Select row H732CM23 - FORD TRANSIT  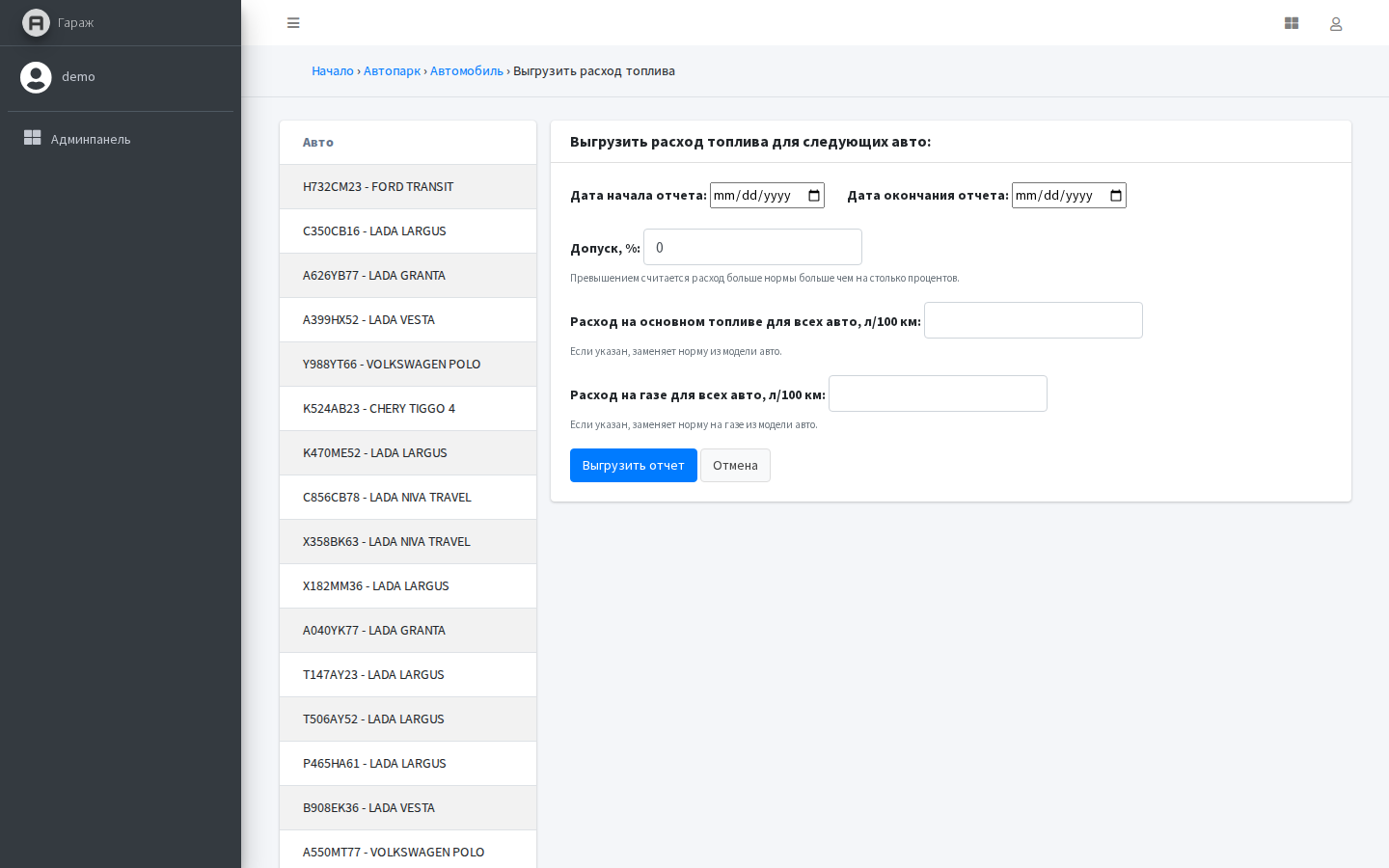coord(408,187)
